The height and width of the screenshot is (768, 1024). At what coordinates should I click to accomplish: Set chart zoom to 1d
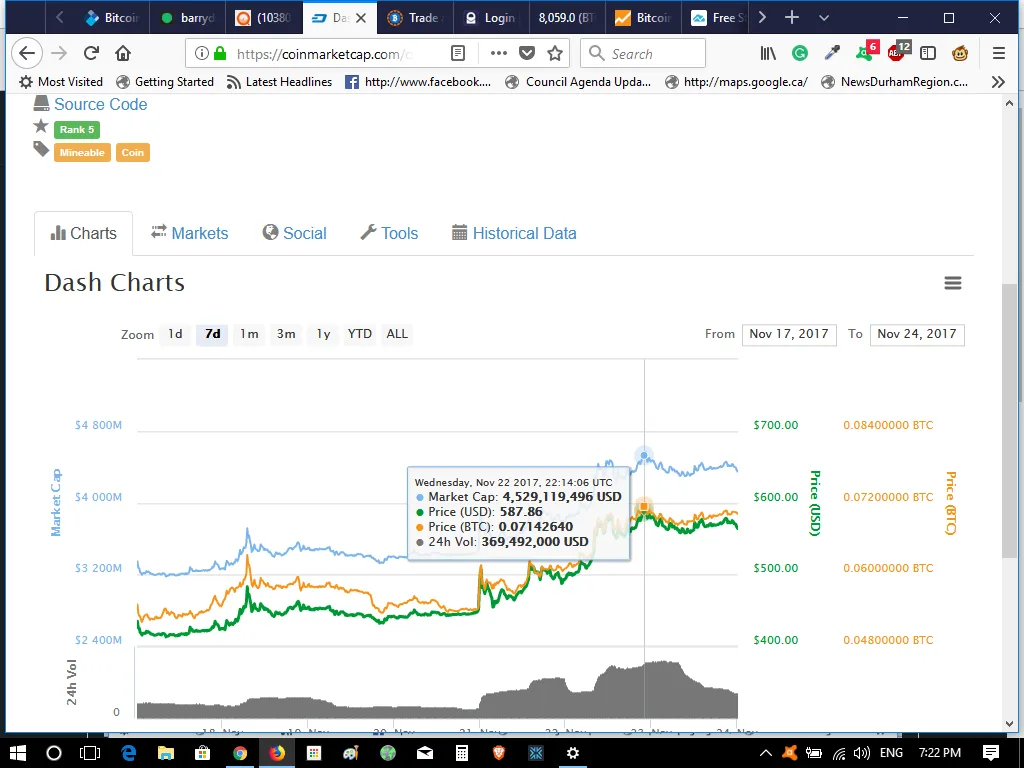[x=175, y=334]
